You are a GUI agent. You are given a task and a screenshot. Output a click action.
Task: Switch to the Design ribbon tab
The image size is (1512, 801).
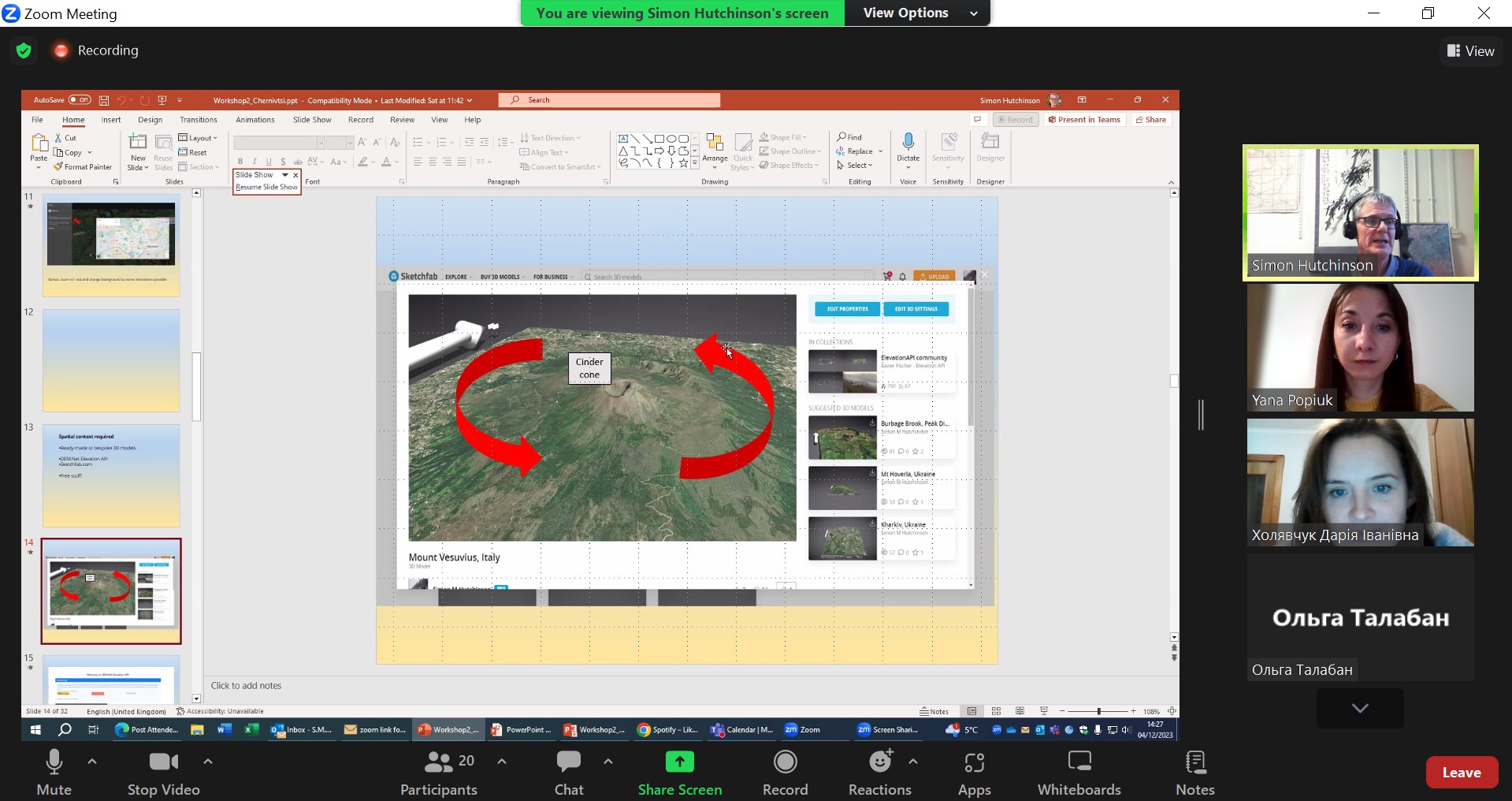tap(150, 120)
